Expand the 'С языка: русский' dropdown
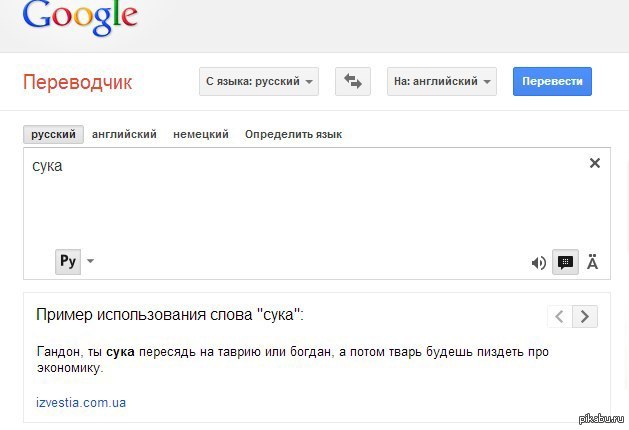The height and width of the screenshot is (430, 629). pyautogui.click(x=259, y=81)
